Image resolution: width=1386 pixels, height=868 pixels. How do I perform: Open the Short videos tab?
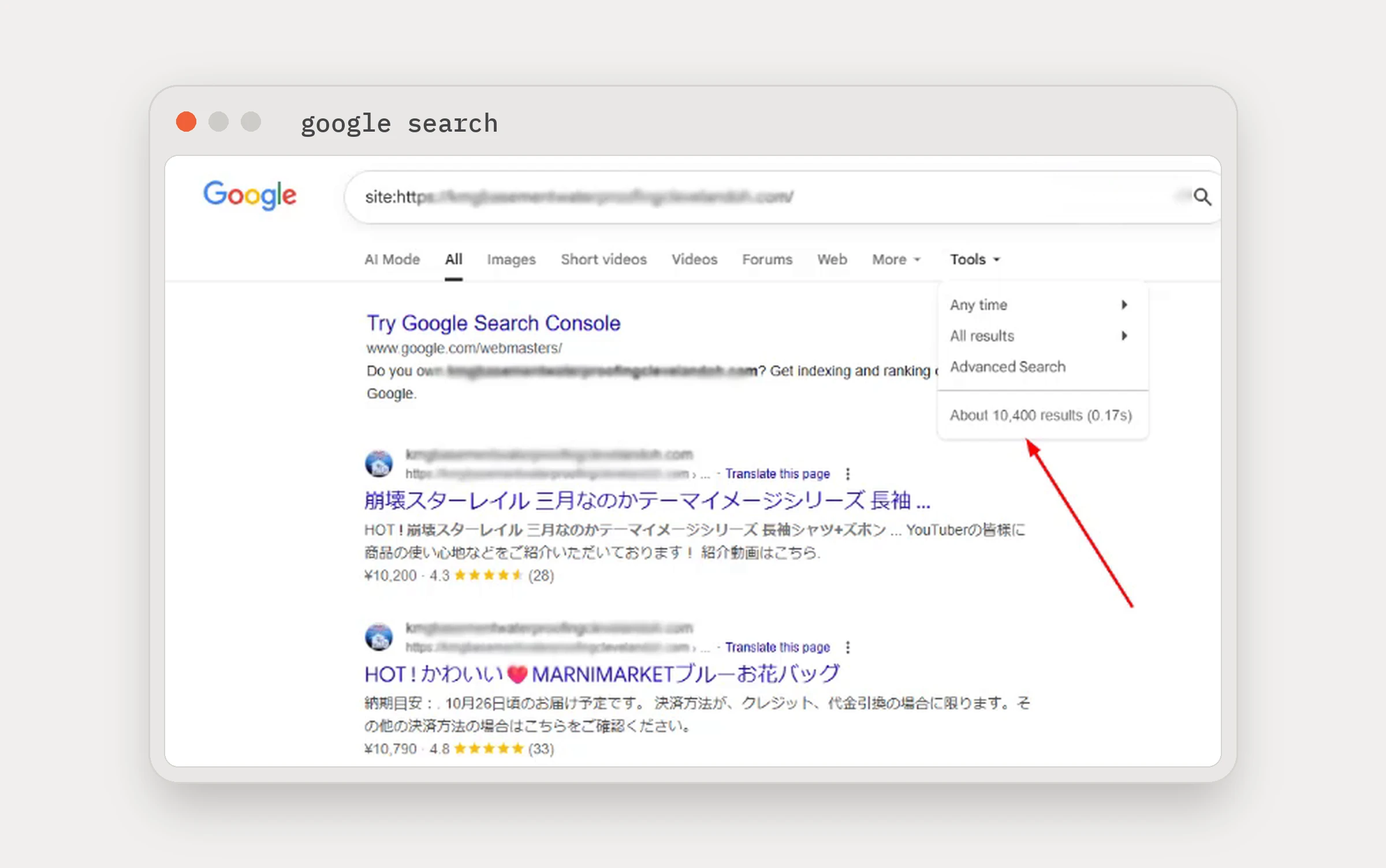tap(603, 259)
